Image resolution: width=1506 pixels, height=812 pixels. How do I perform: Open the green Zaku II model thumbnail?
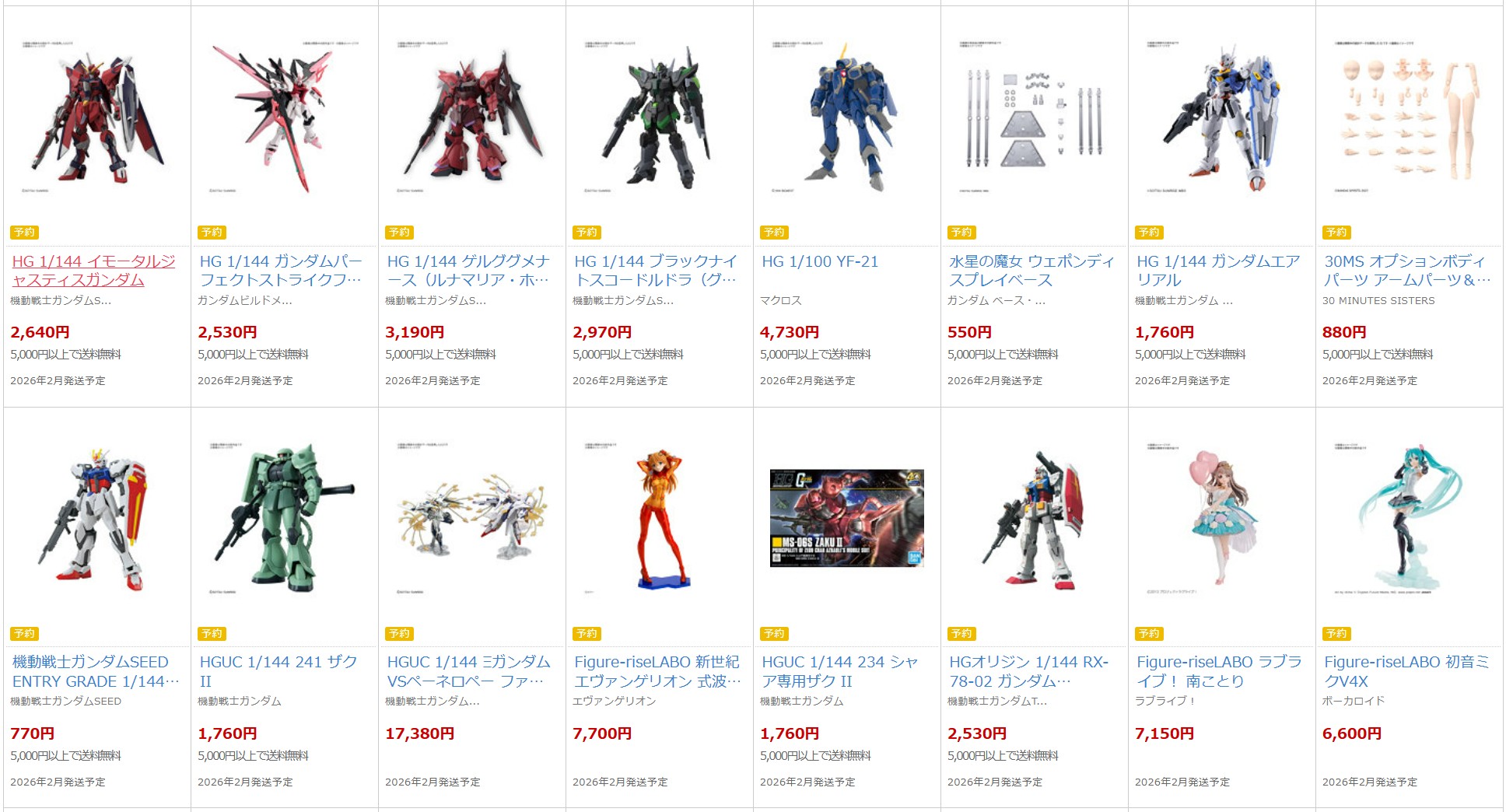coord(285,518)
